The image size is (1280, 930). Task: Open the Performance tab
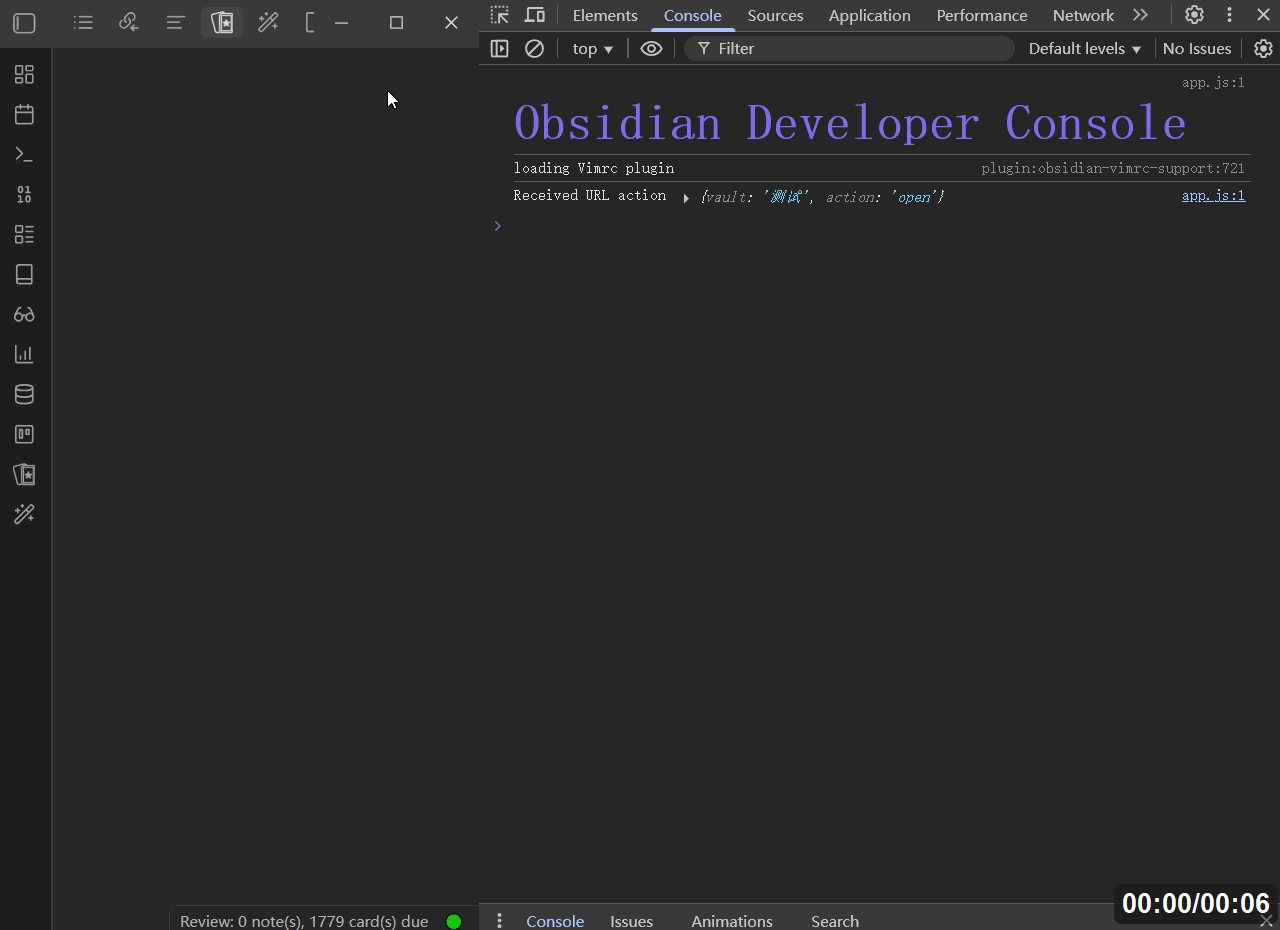coord(981,15)
